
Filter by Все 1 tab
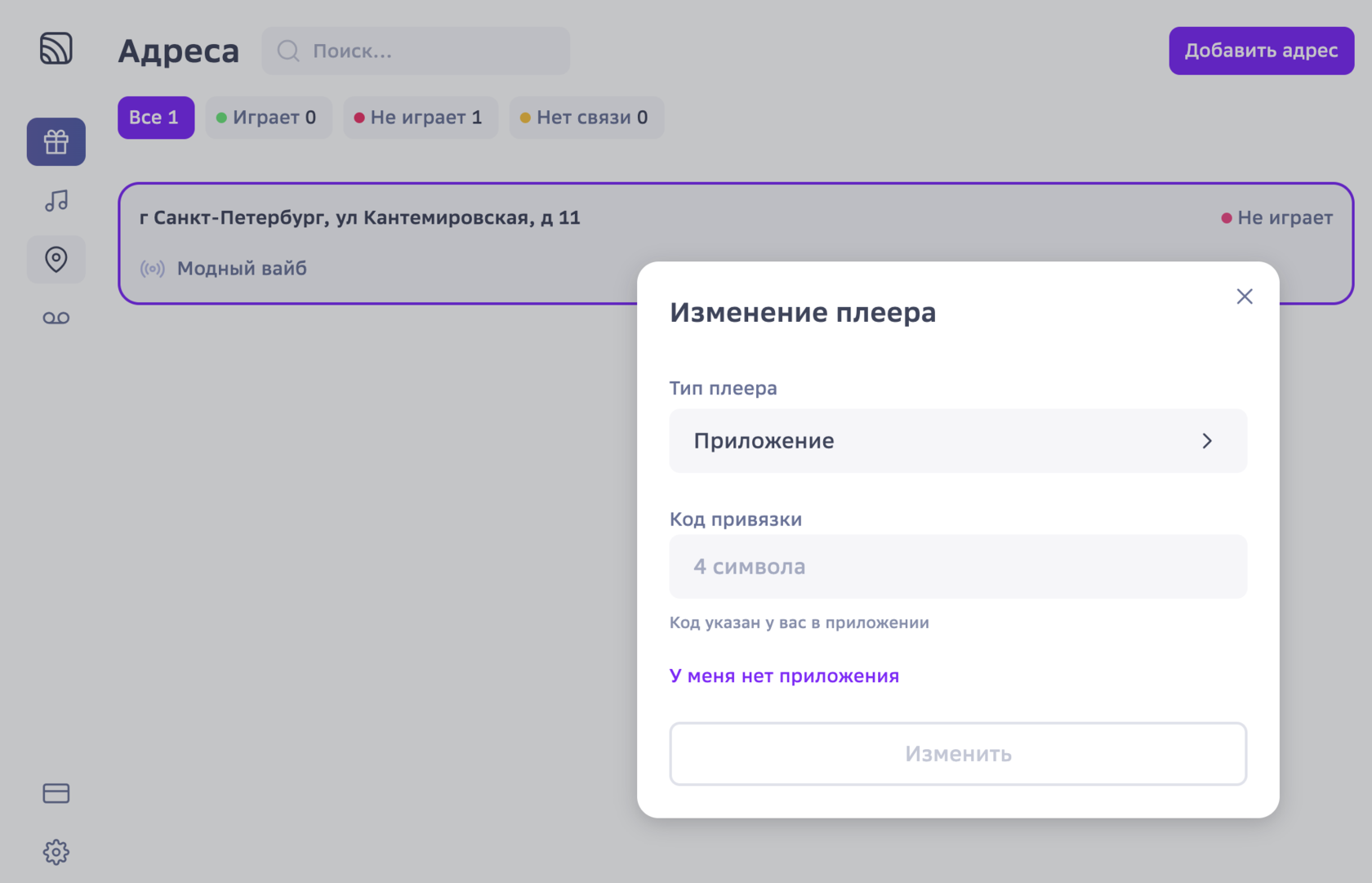(x=155, y=118)
